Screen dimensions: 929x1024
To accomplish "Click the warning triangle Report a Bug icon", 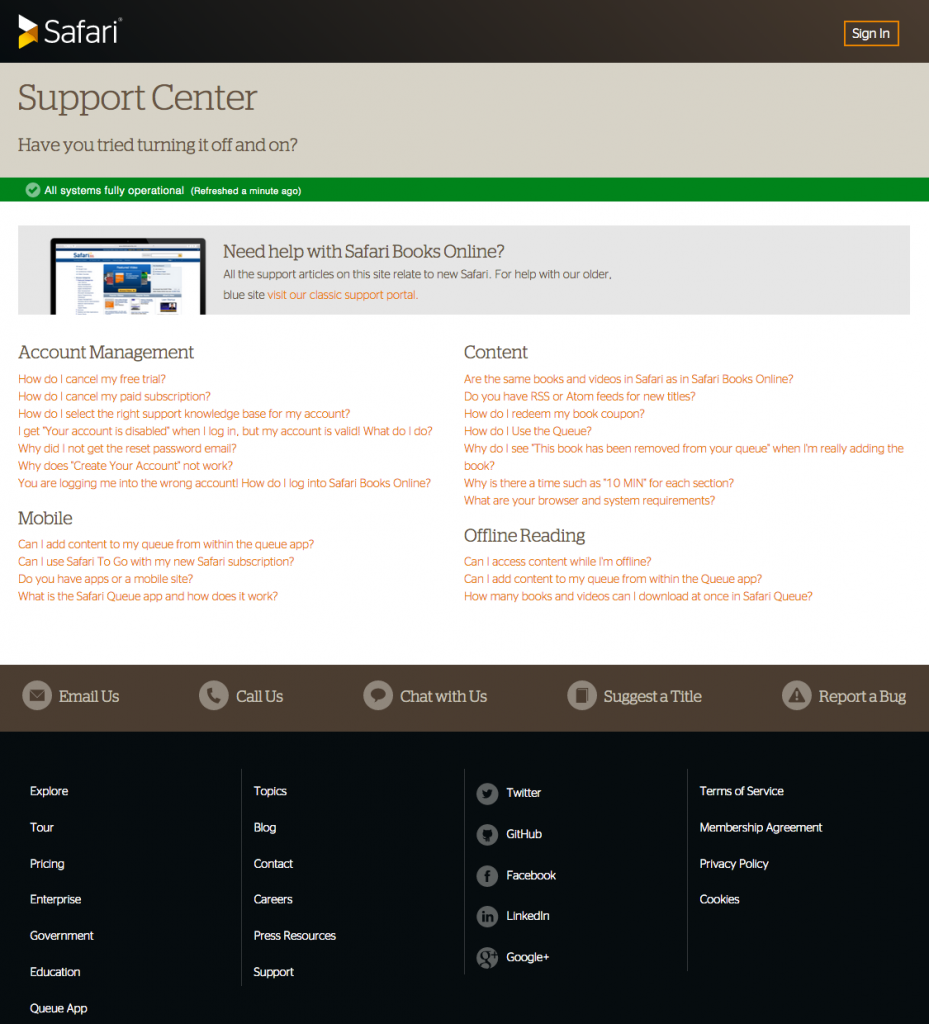I will (796, 696).
